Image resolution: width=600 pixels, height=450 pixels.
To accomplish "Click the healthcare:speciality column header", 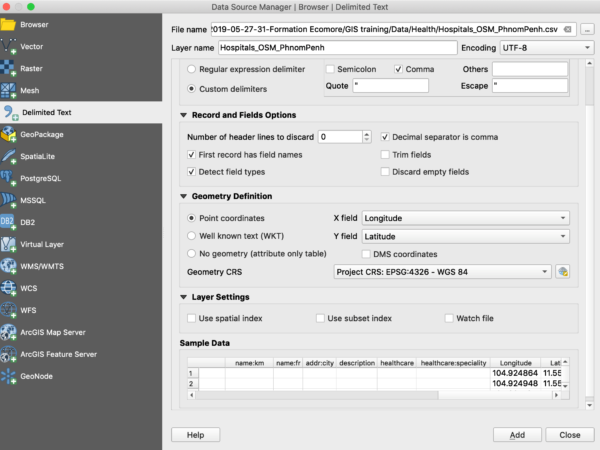I will tap(453, 363).
